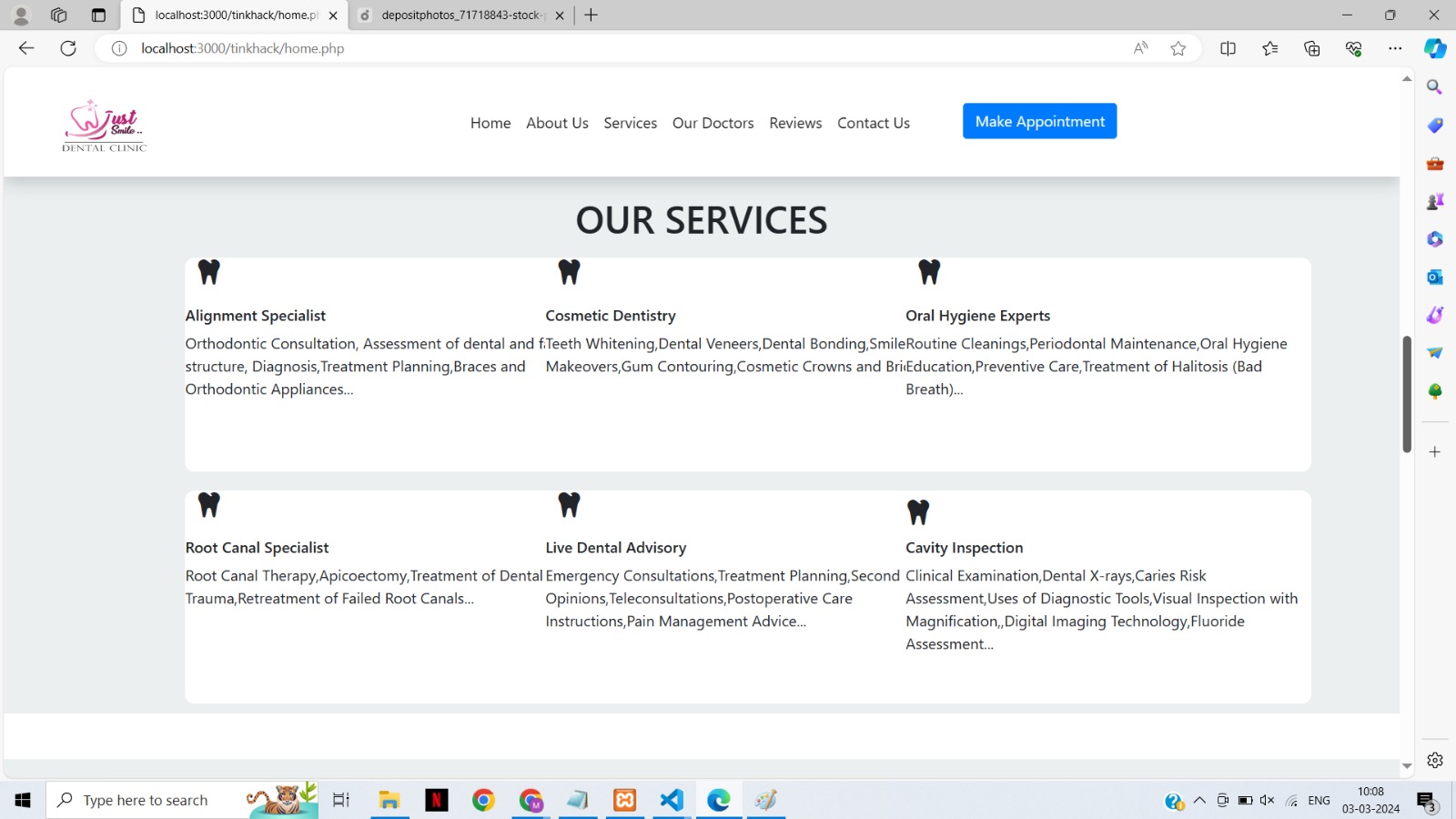Screen dimensions: 1456x819
Task: Click the Oral Hygiene Experts heading
Action: (978, 316)
